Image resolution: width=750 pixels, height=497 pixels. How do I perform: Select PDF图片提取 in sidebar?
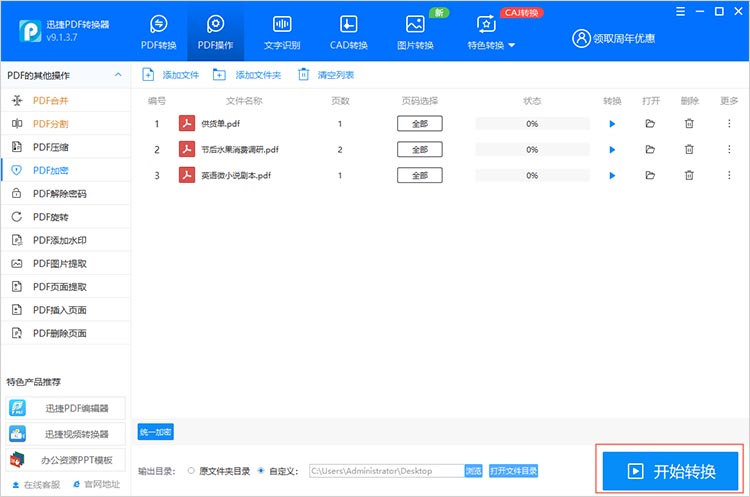(x=66, y=264)
